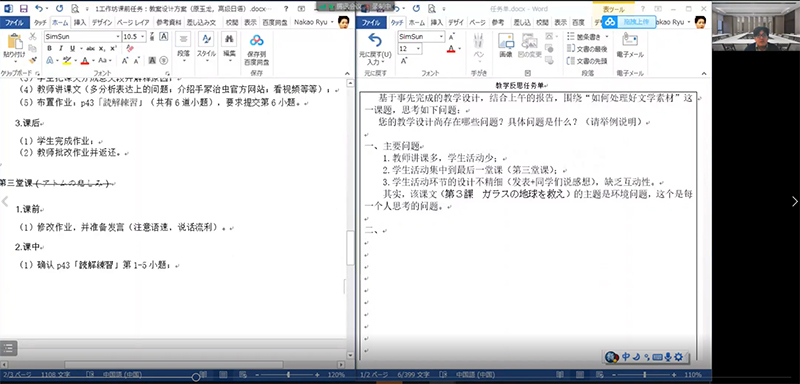Click the enclosed character circle icon

pos(164,61)
